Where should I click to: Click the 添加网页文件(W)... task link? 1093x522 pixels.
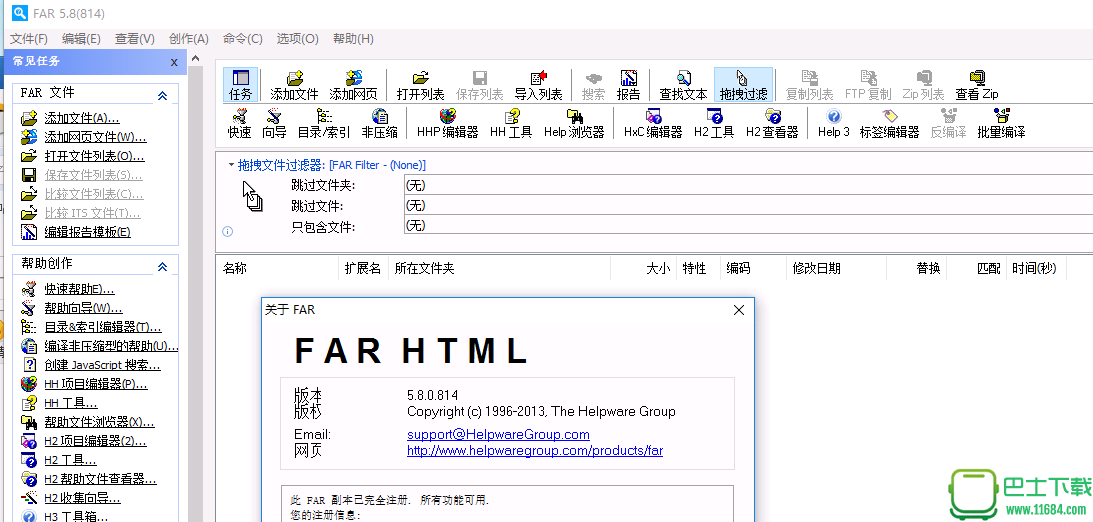click(x=95, y=137)
